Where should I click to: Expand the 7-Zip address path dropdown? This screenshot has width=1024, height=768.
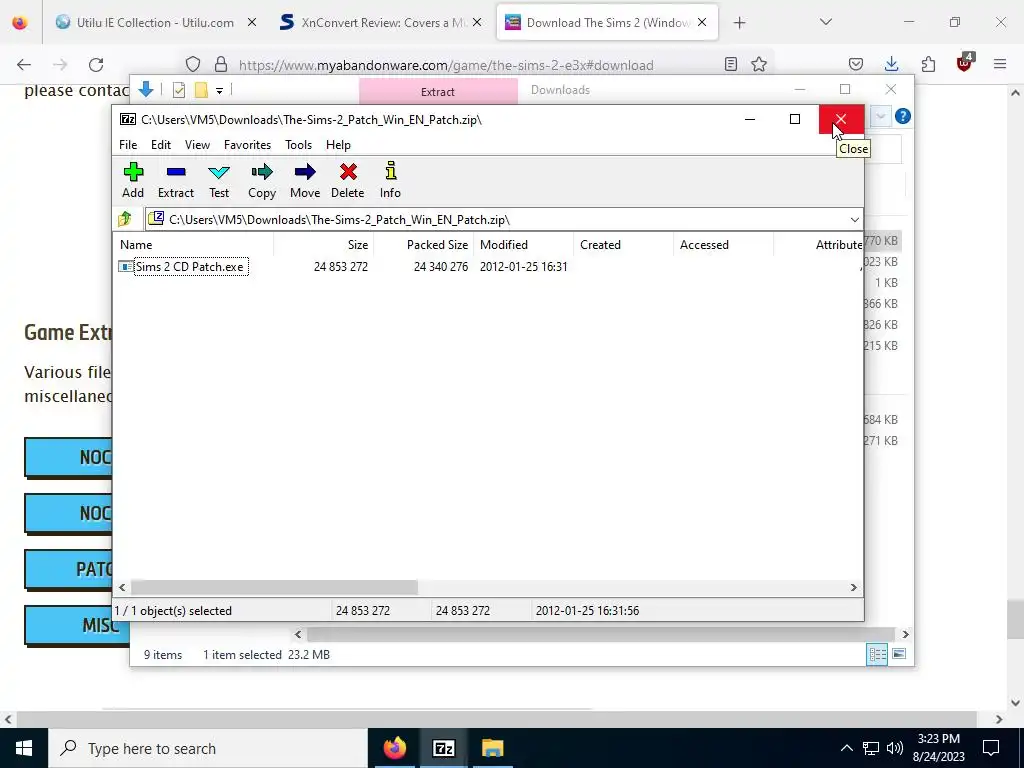(x=854, y=219)
